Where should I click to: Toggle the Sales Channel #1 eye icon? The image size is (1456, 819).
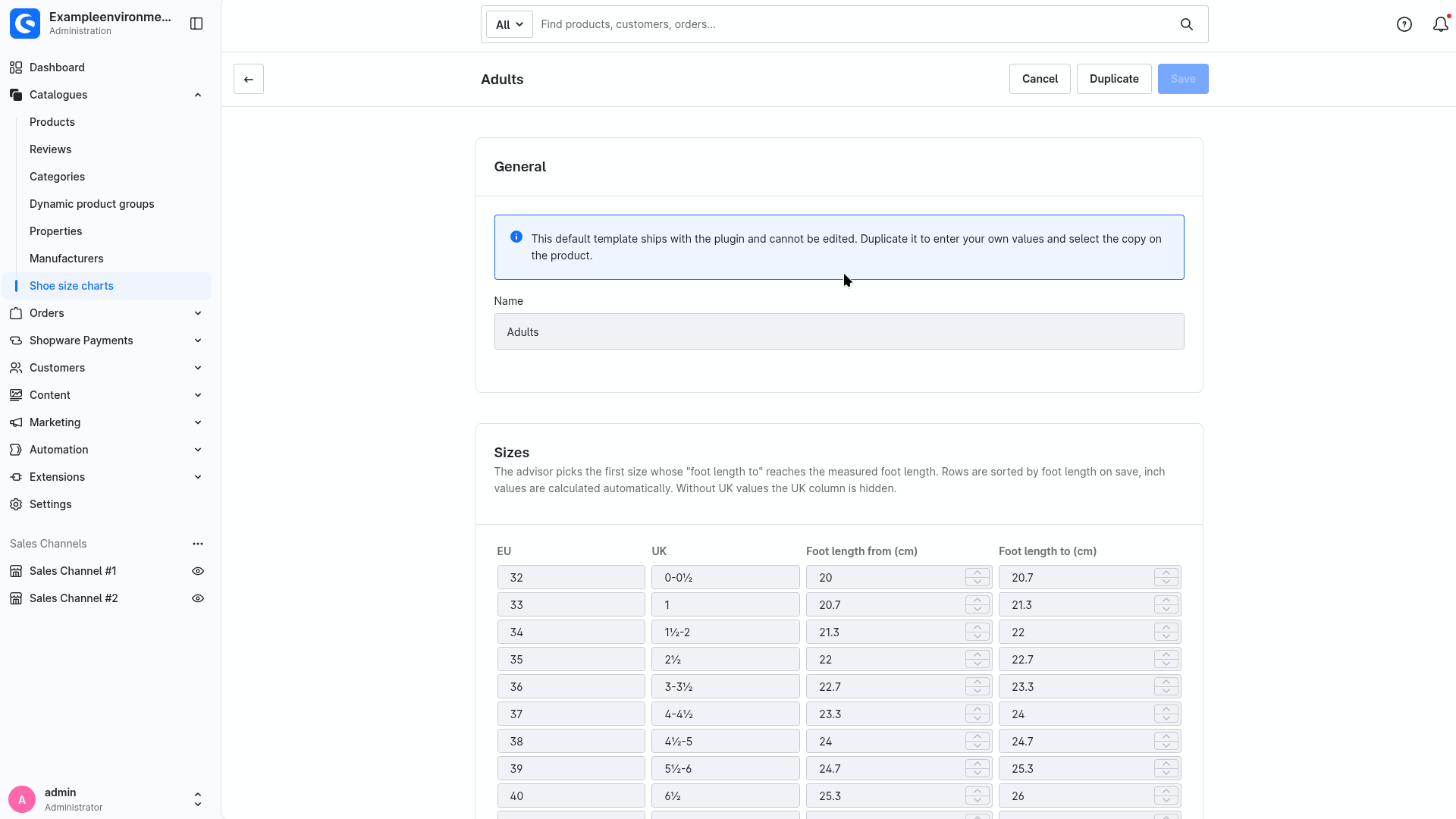198,571
